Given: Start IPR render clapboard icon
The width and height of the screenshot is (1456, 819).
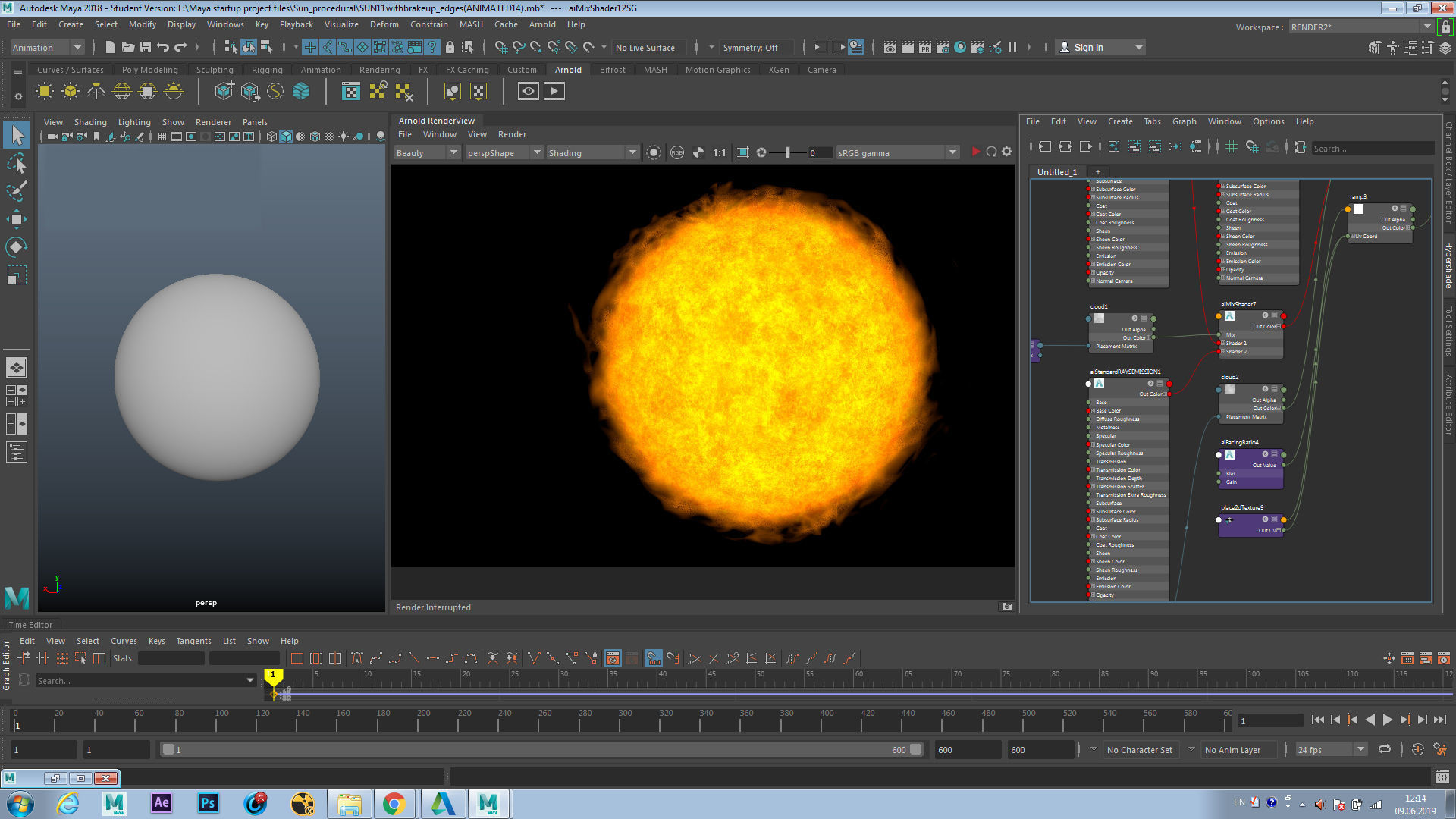Looking at the screenshot, I should coord(924,47).
